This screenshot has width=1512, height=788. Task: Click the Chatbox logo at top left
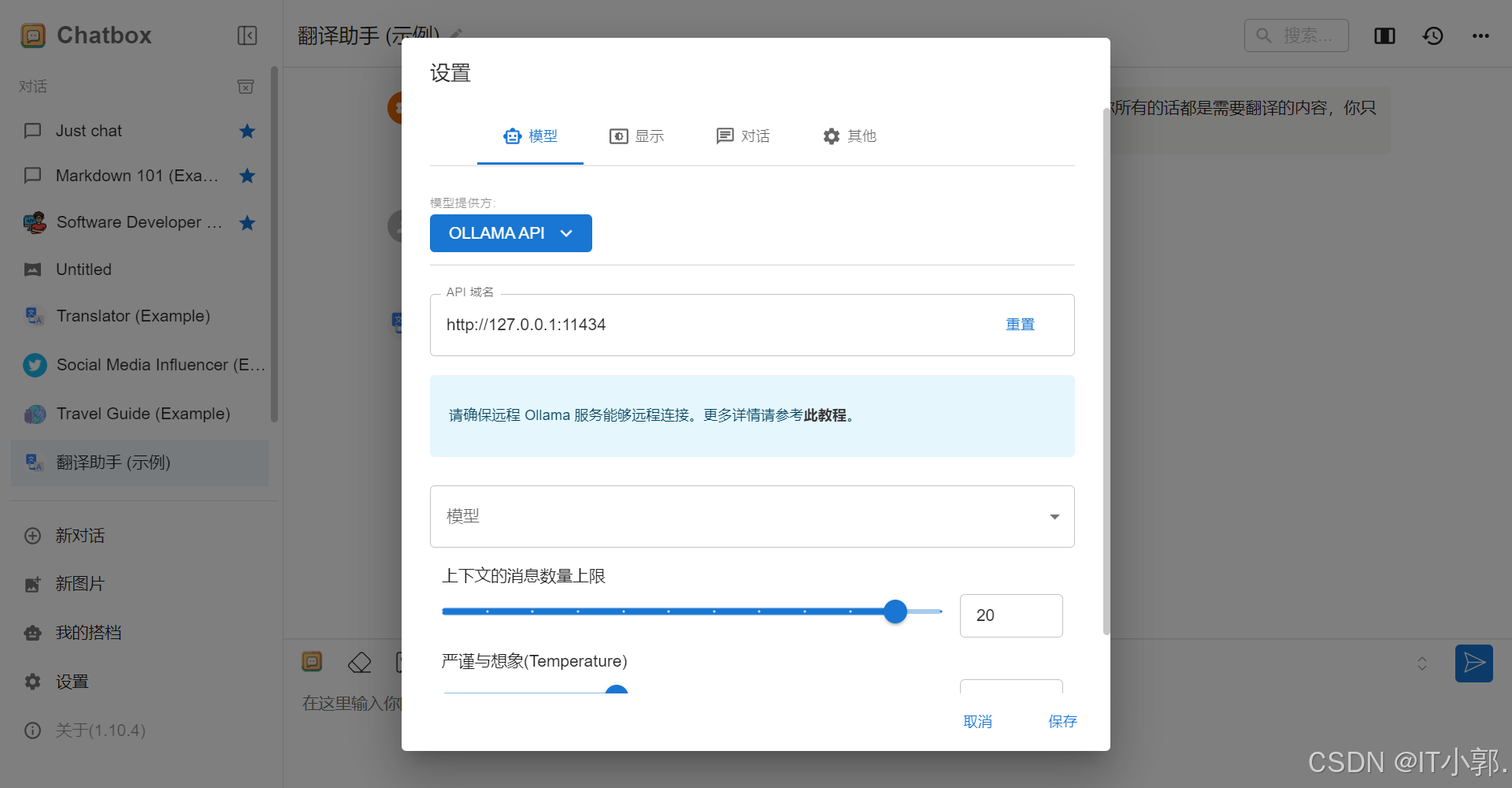point(33,35)
